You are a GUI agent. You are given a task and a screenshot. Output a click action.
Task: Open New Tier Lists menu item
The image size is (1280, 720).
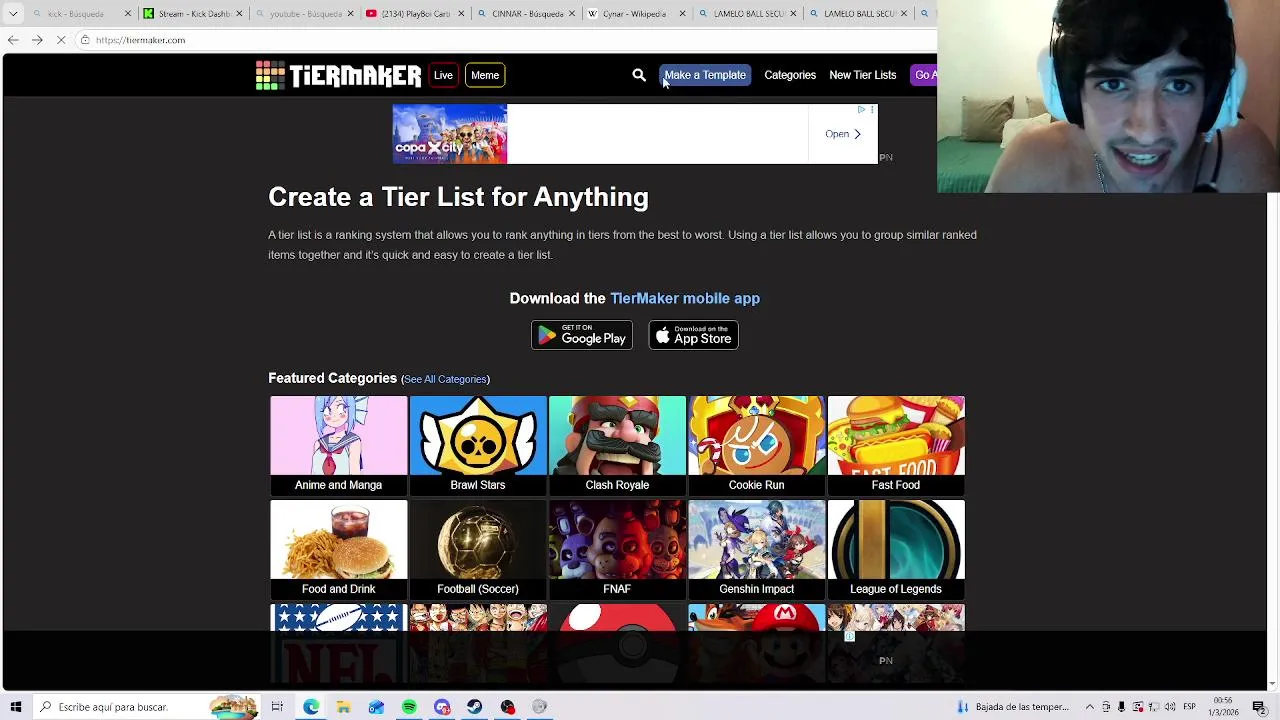tap(862, 75)
